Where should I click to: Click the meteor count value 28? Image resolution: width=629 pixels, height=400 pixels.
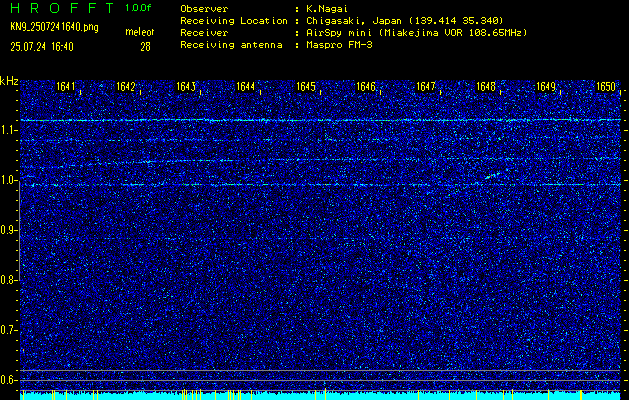[x=145, y=47]
